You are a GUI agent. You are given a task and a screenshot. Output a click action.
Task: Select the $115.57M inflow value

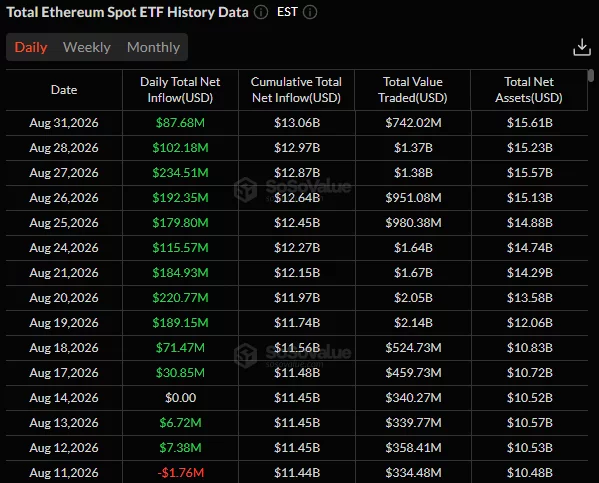180,248
